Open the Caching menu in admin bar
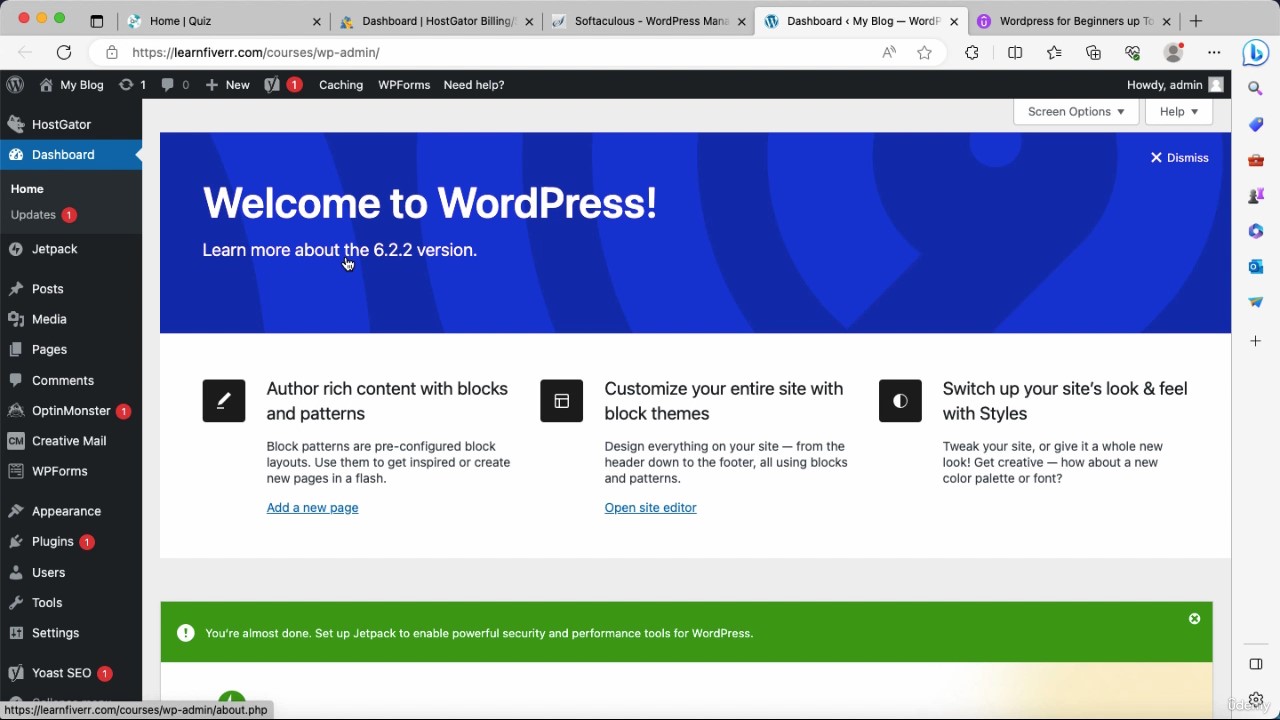This screenshot has height=720, width=1280. (x=341, y=85)
